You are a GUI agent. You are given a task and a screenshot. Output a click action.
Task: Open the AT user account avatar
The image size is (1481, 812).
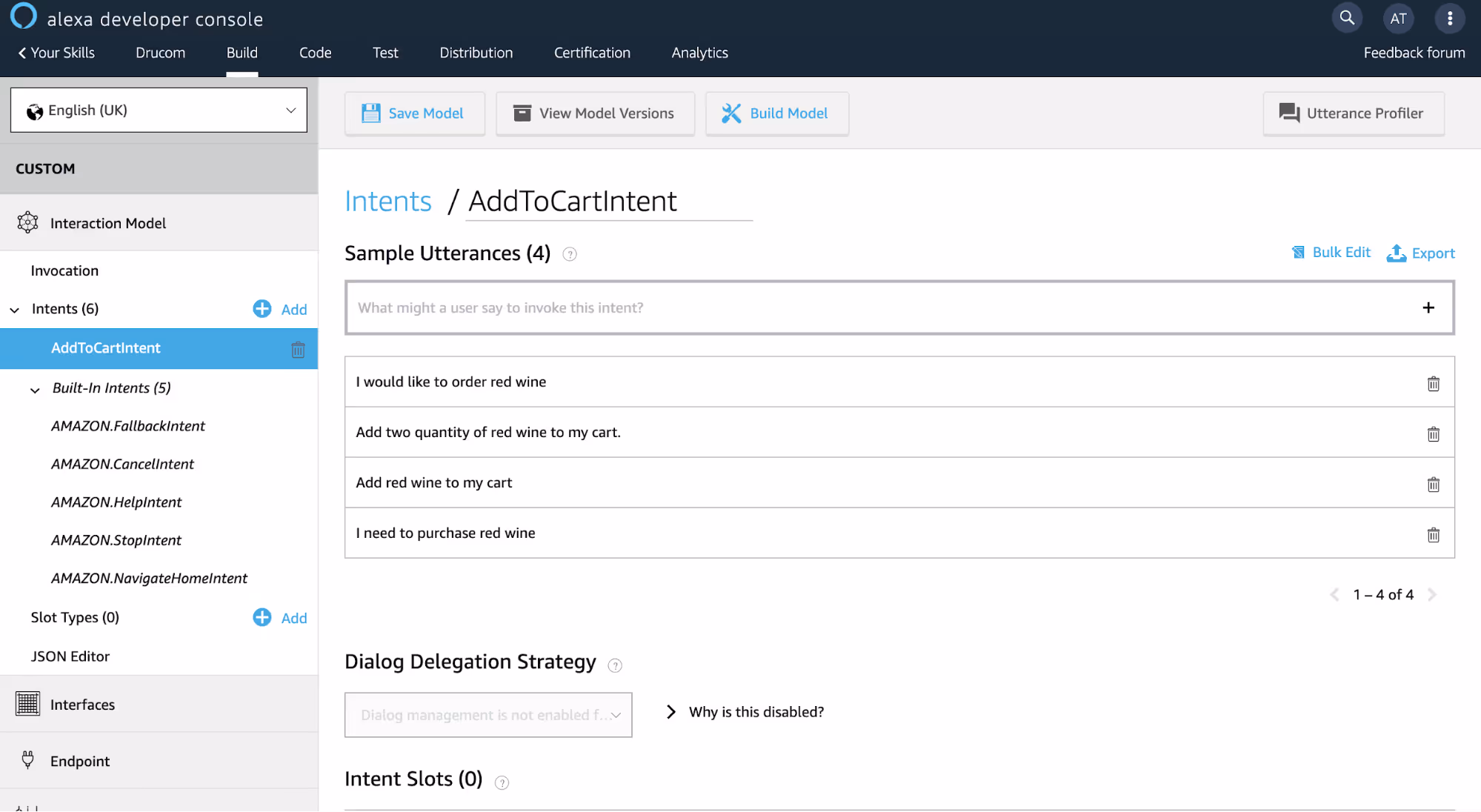click(x=1398, y=19)
